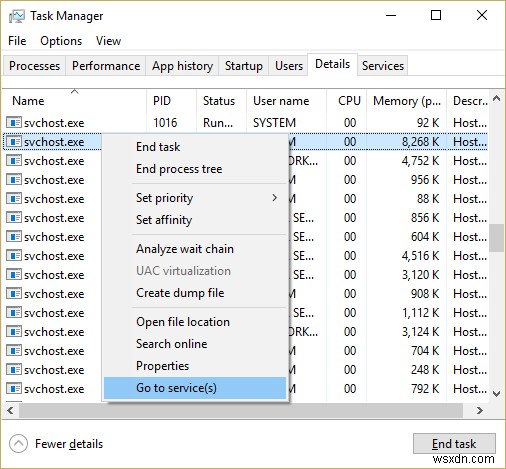Click the svchost.exe icon in the 704 K row

click(14, 351)
